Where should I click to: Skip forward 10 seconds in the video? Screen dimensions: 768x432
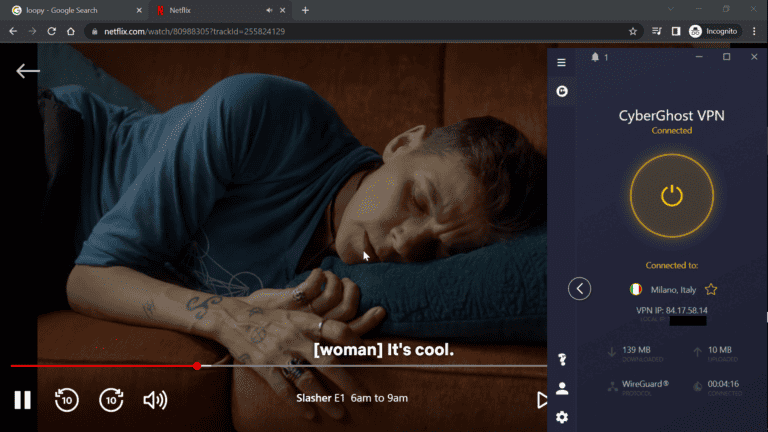tap(111, 400)
